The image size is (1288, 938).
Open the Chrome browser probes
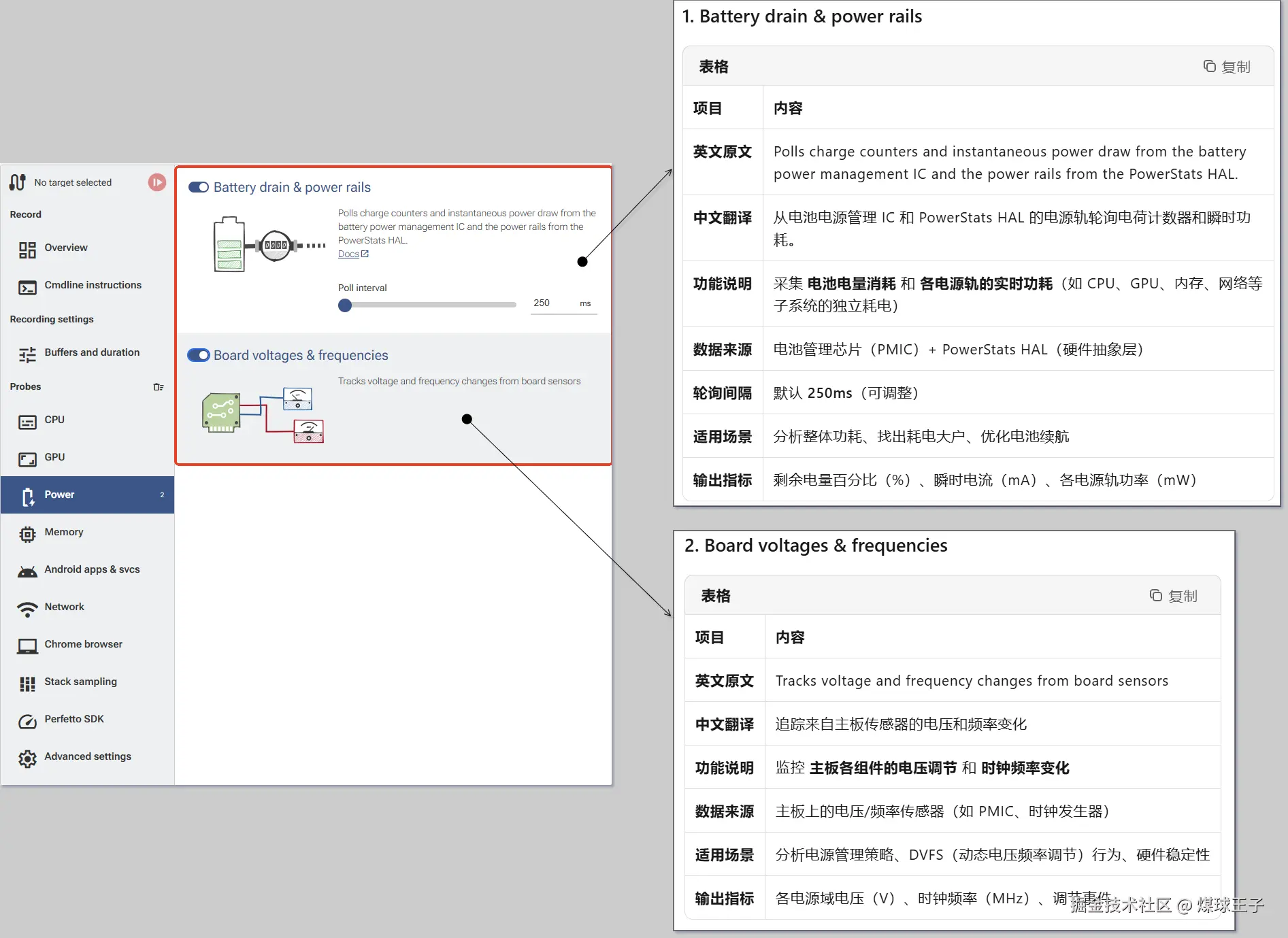(x=82, y=643)
